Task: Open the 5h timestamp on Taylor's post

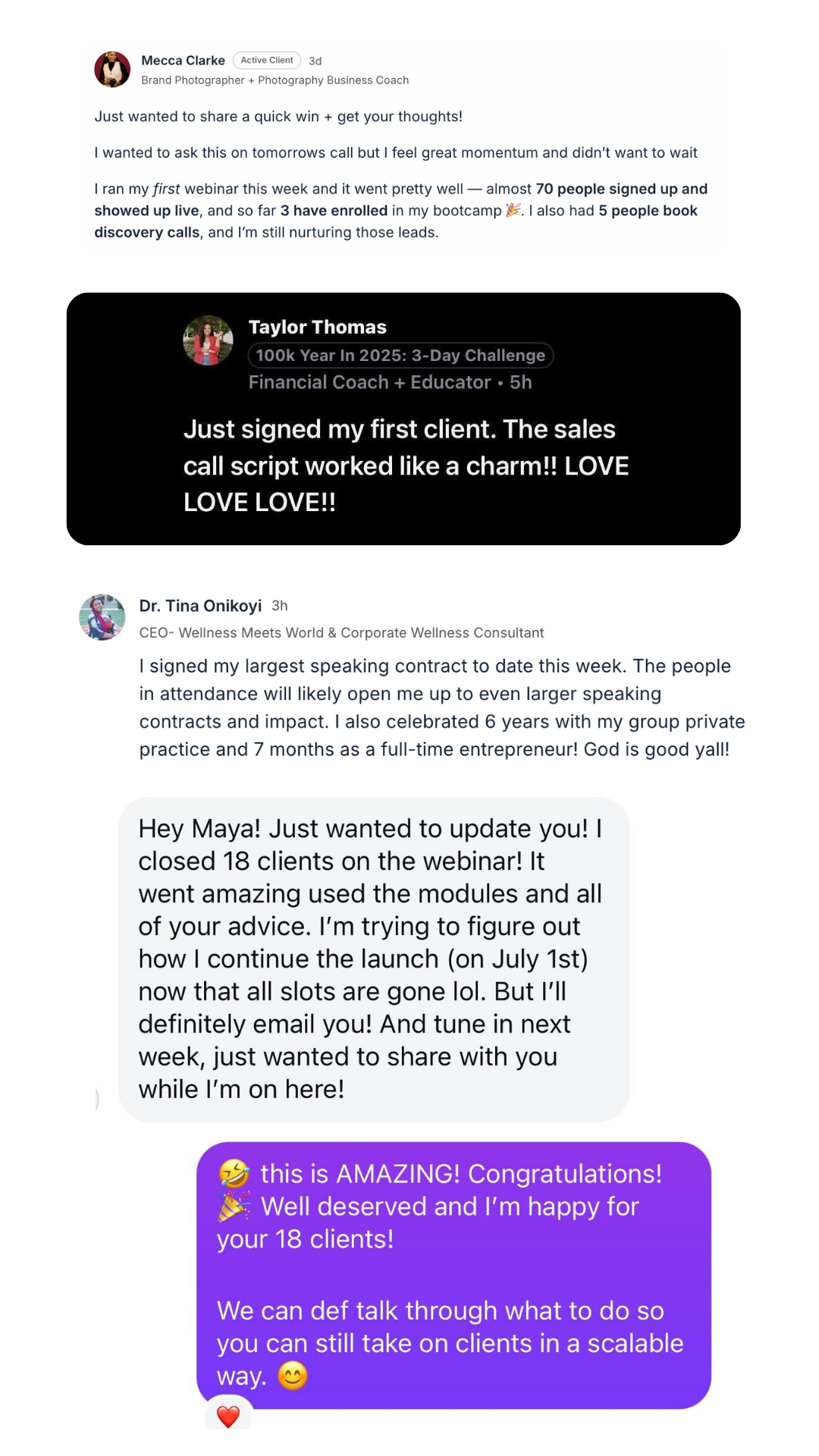Action: point(519,382)
